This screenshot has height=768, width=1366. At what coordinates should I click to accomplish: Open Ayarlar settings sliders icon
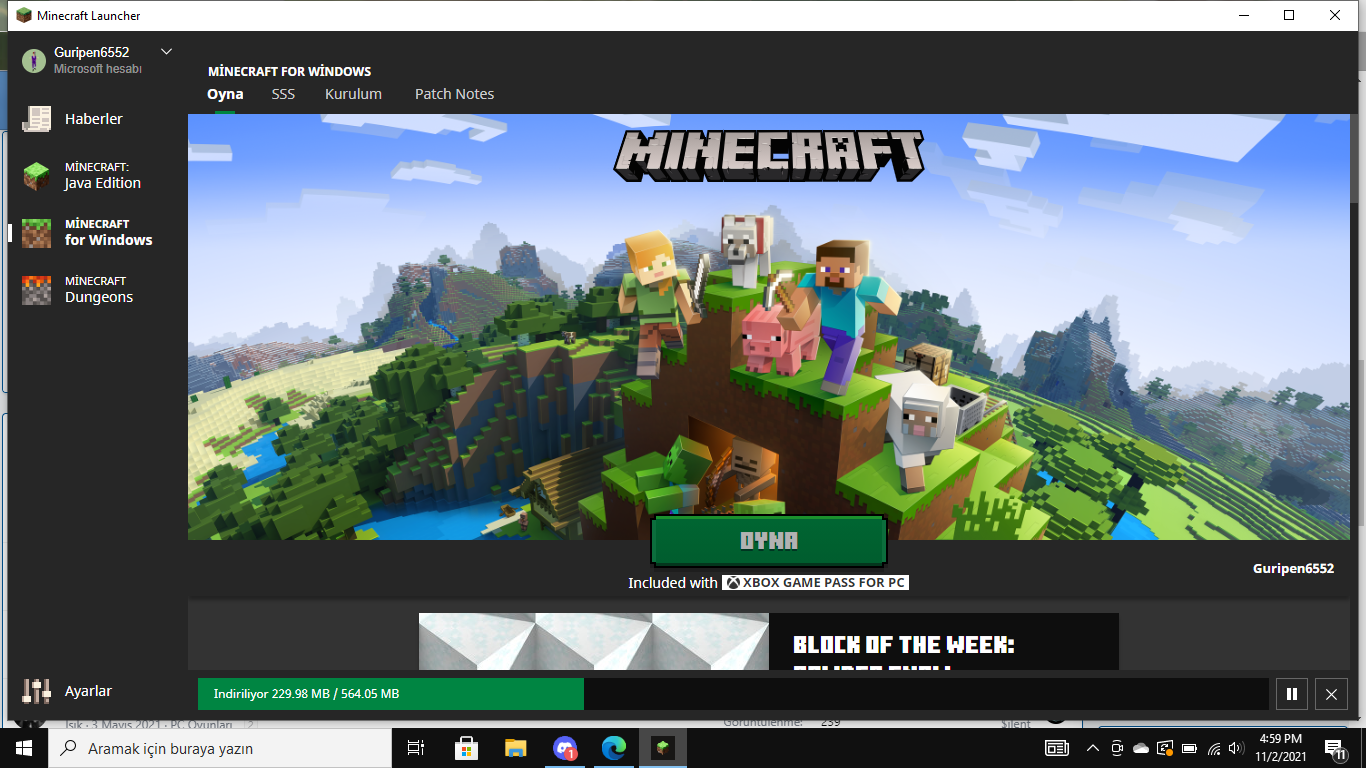pyautogui.click(x=37, y=691)
